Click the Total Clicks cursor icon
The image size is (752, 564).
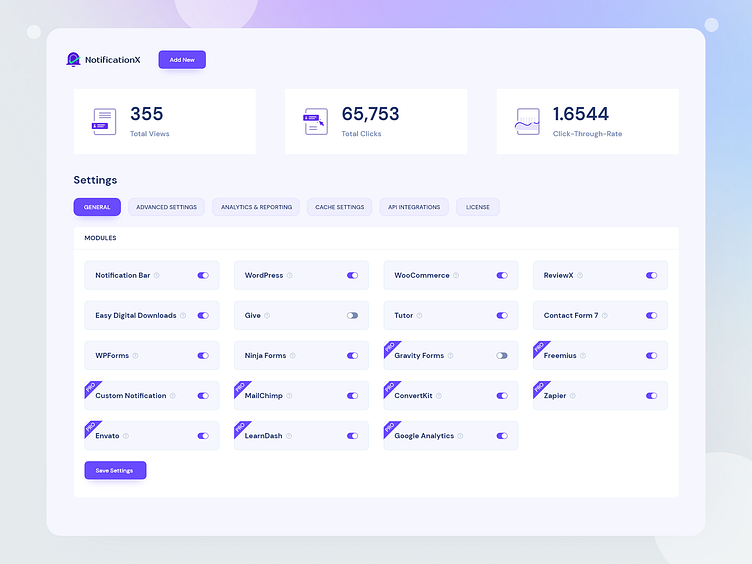316,121
